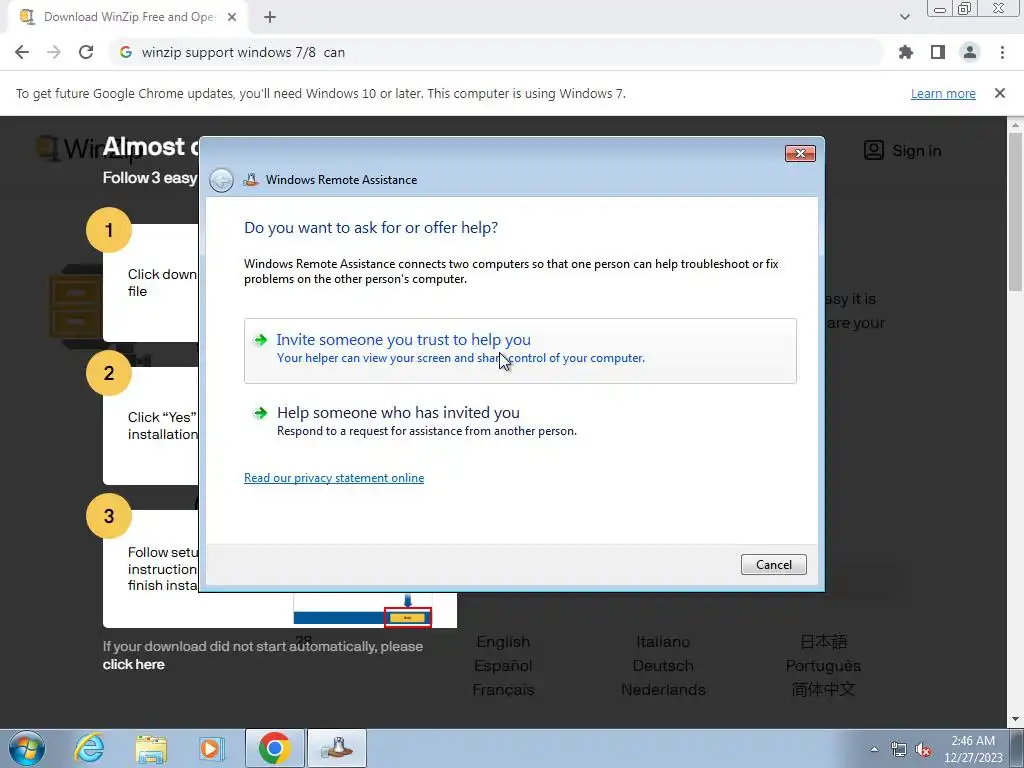The image size is (1024, 768).
Task: Click Chrome back navigation arrow
Action: pyautogui.click(x=22, y=52)
